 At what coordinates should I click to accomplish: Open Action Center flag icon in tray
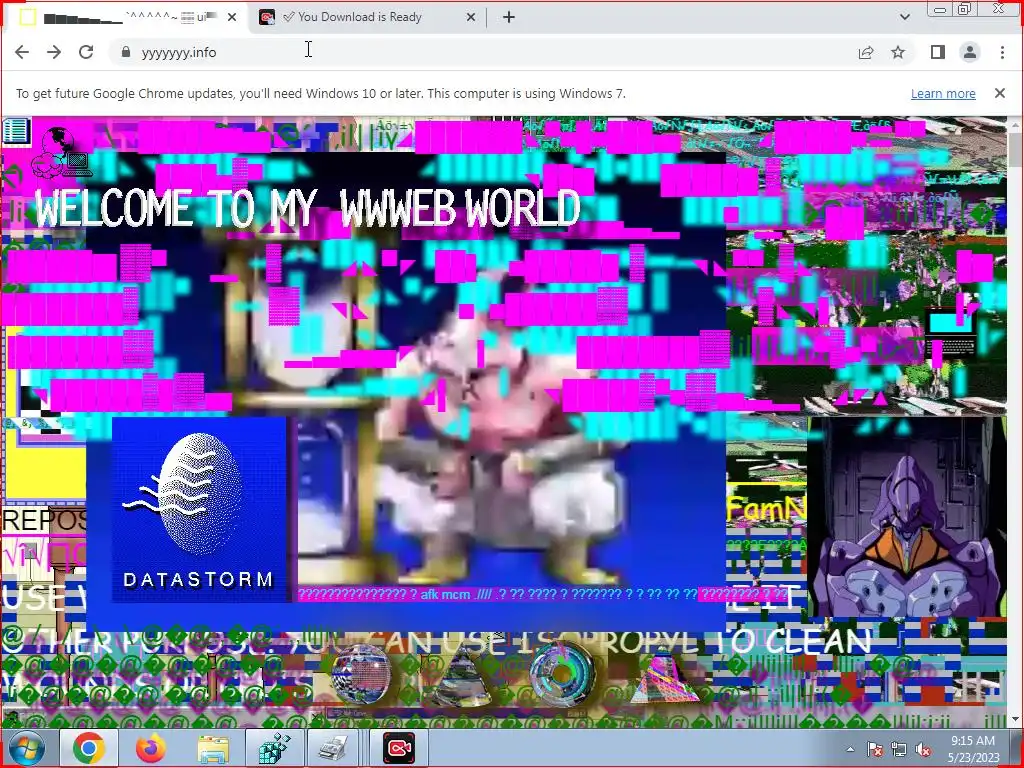pos(874,749)
